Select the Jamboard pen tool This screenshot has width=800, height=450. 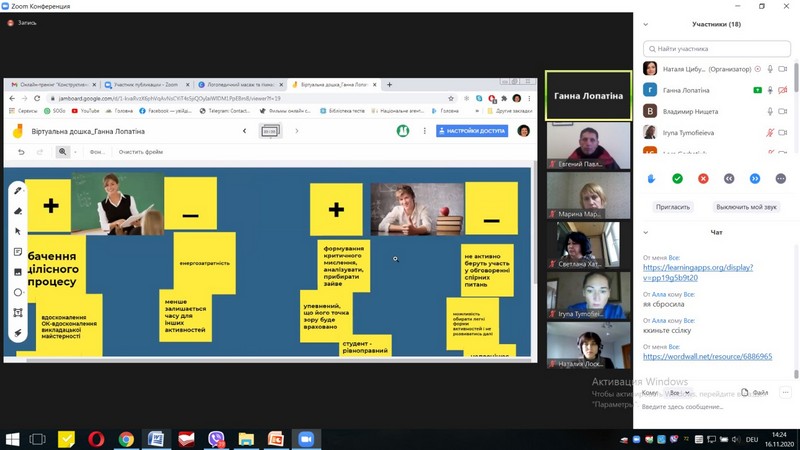18,190
